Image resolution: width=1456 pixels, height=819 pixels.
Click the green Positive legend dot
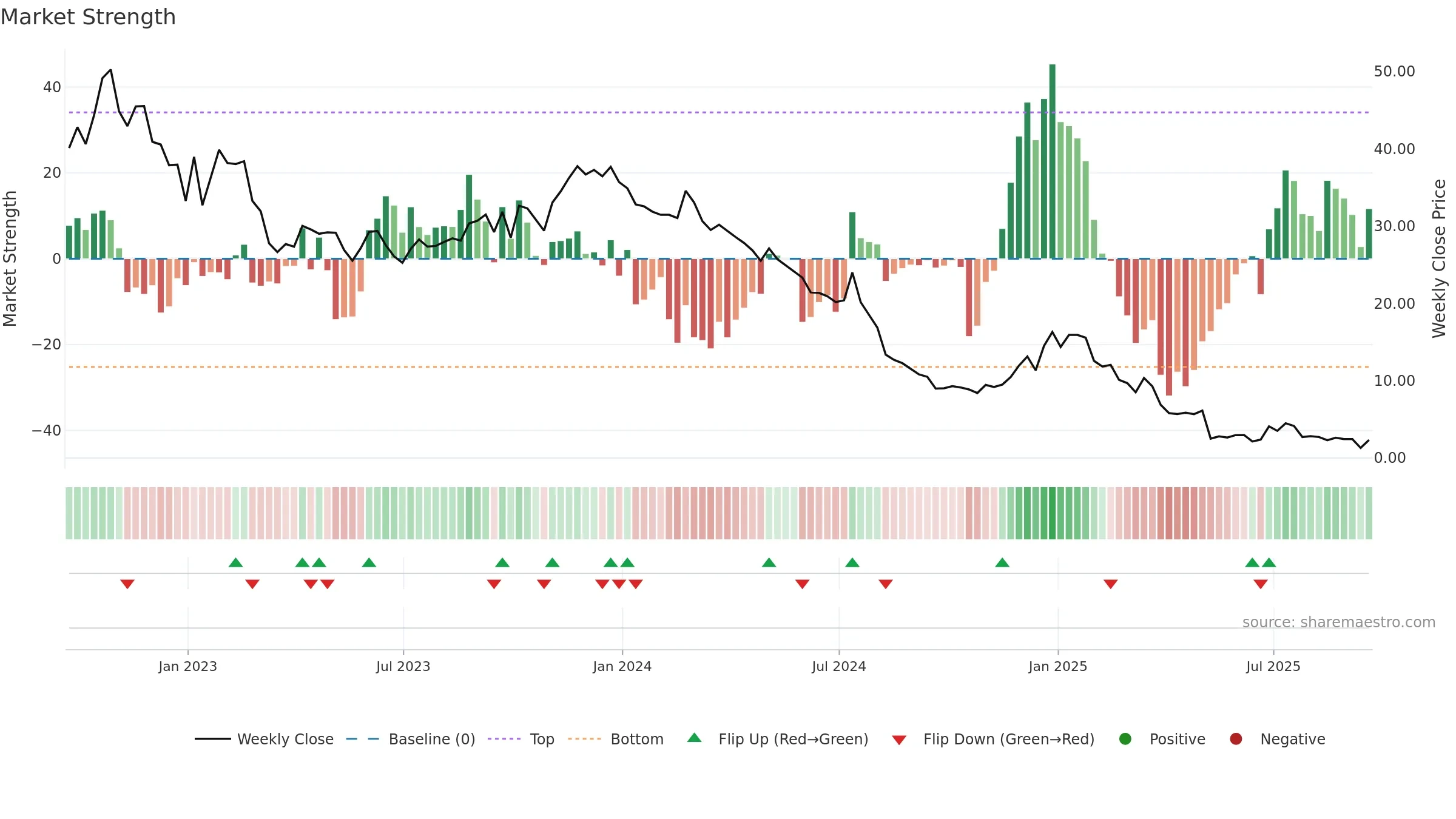[x=1125, y=739]
